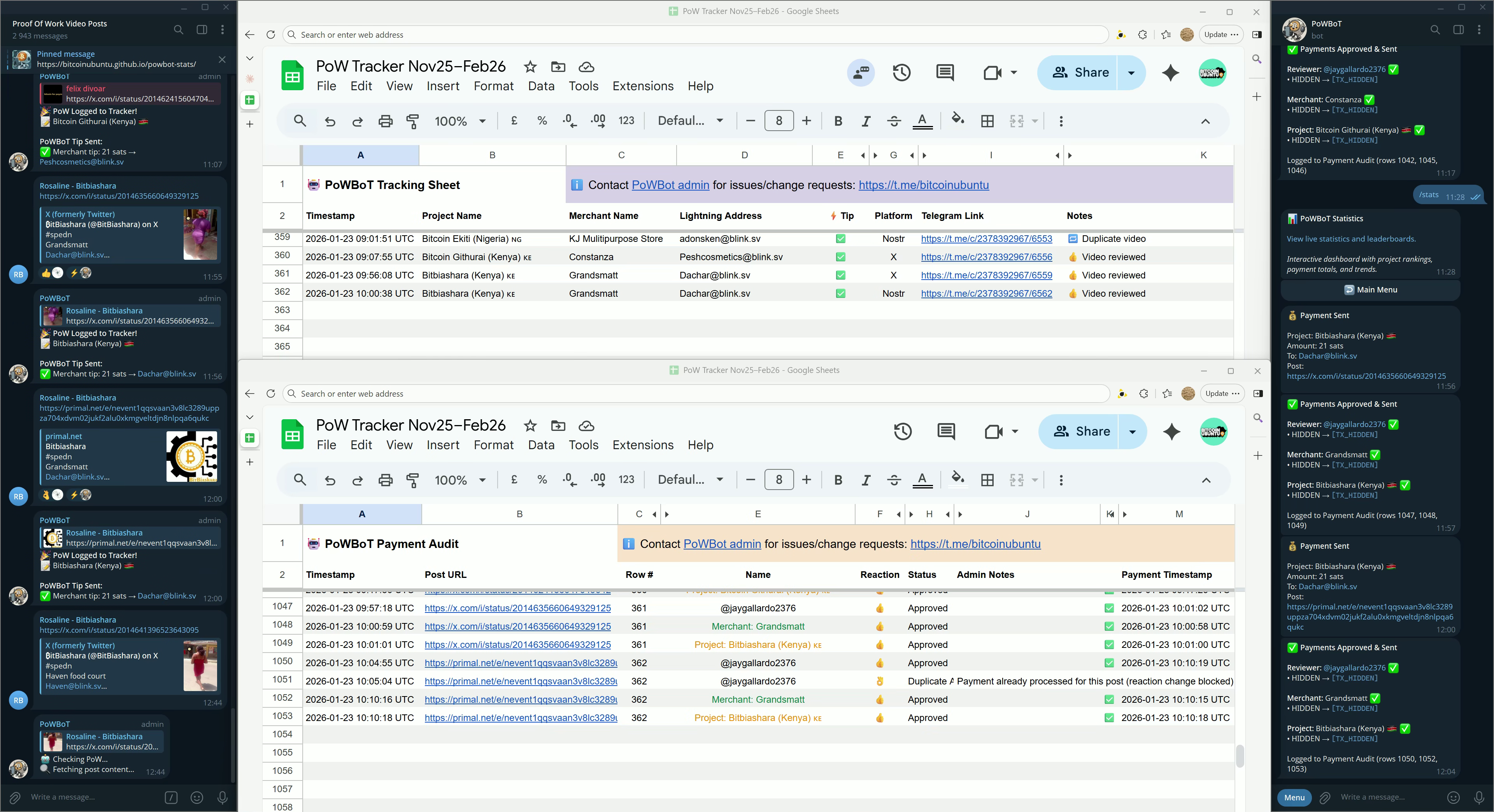
Task: Click Main Menu button in PoWBoT chat
Action: click(1370, 290)
